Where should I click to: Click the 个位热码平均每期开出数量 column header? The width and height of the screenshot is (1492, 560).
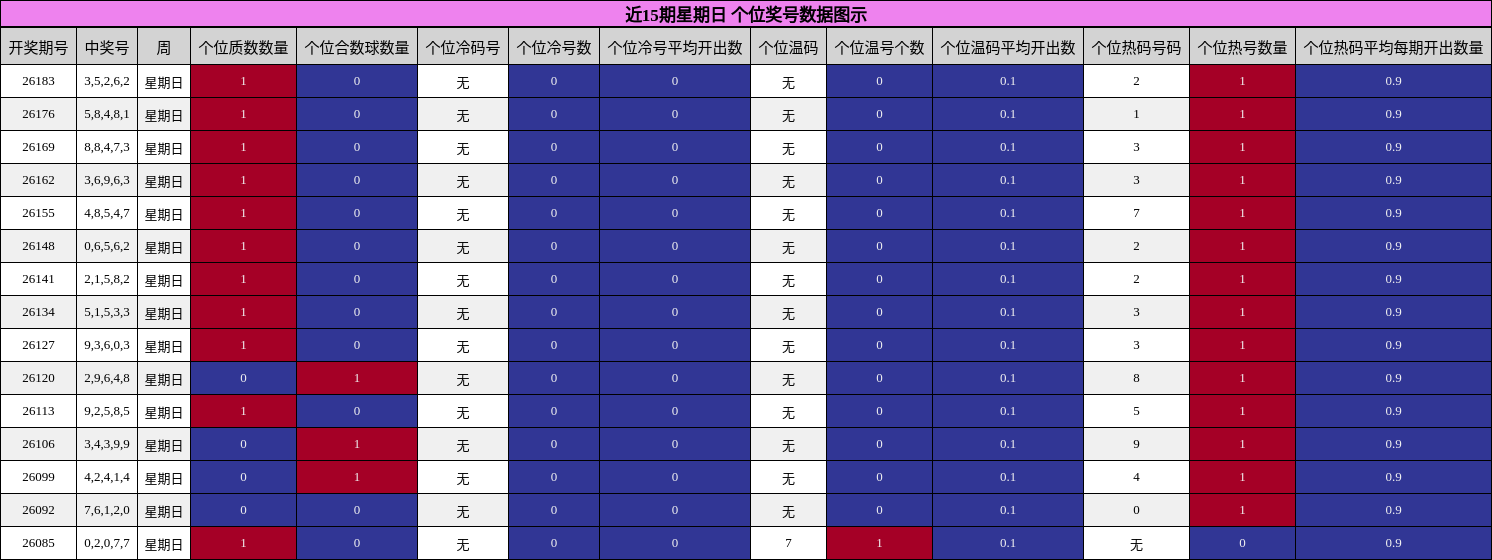[1393, 47]
